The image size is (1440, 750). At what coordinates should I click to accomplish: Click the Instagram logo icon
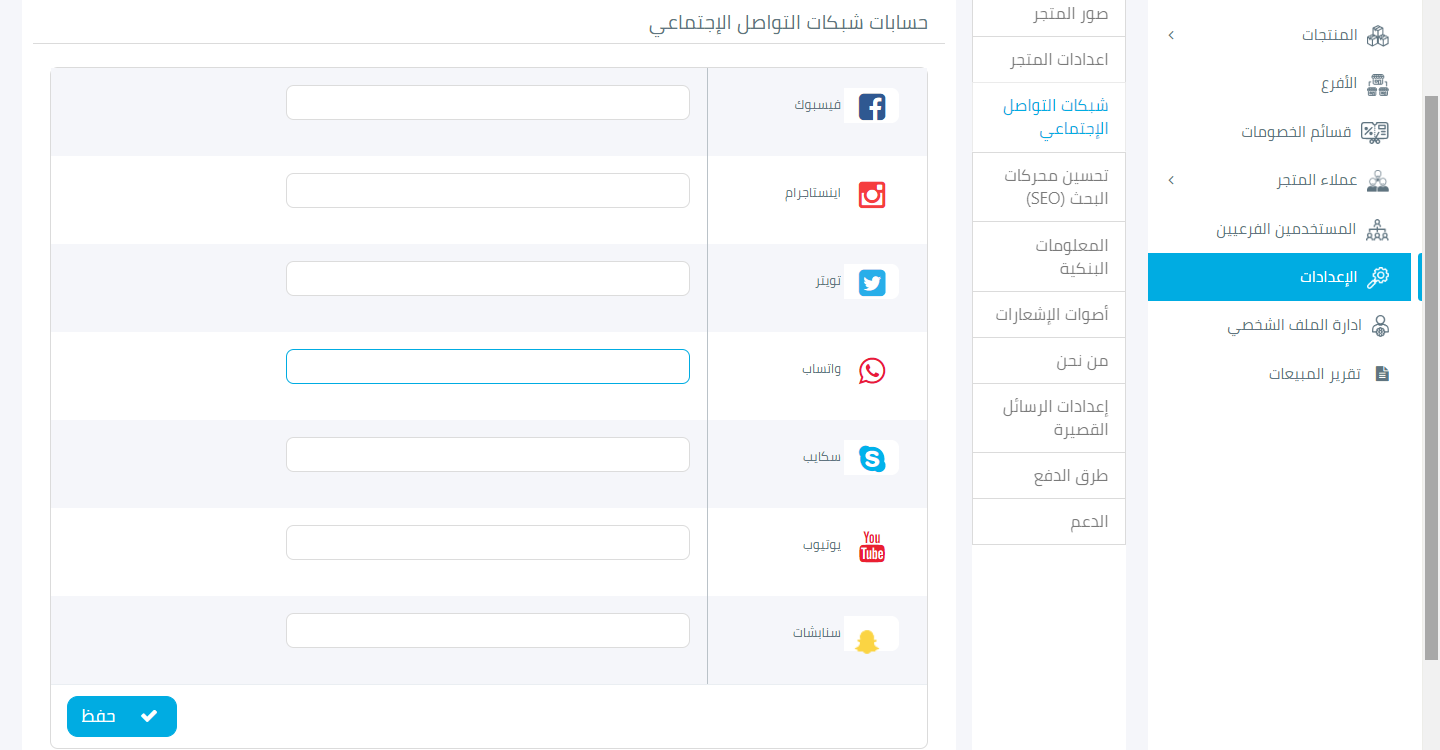click(872, 195)
